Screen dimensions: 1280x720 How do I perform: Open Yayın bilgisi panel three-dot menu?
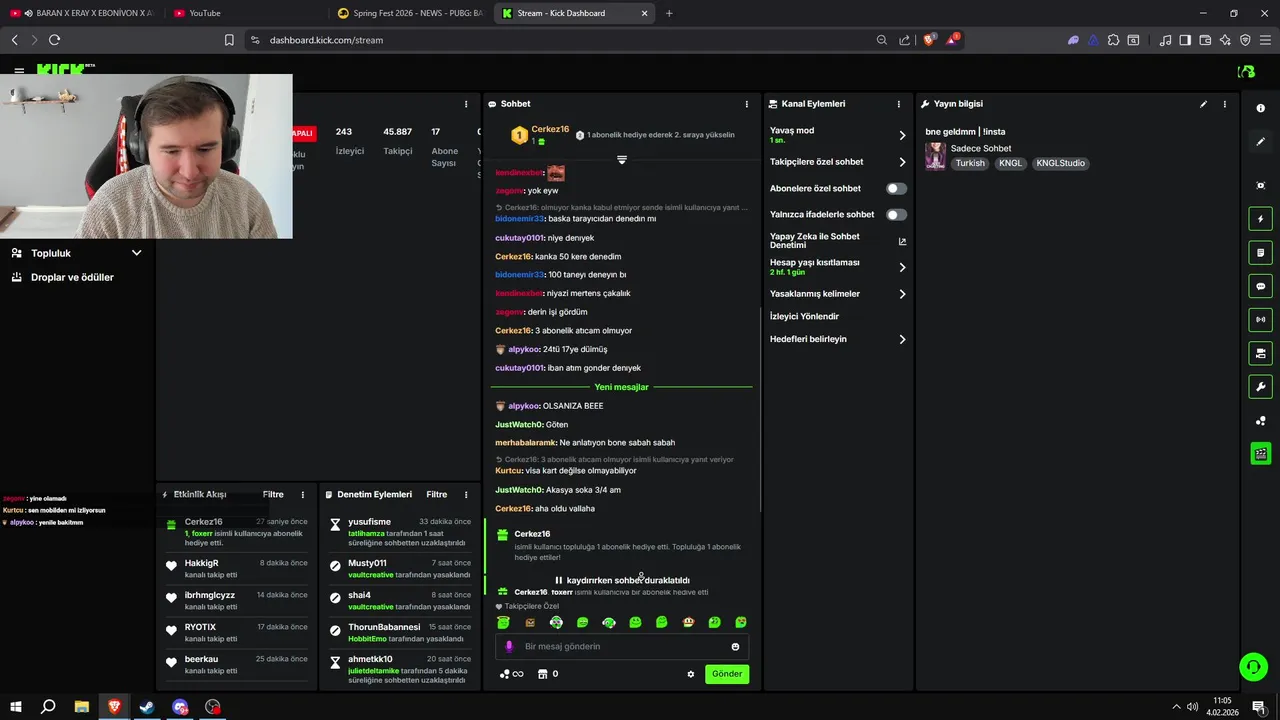[x=1224, y=104]
